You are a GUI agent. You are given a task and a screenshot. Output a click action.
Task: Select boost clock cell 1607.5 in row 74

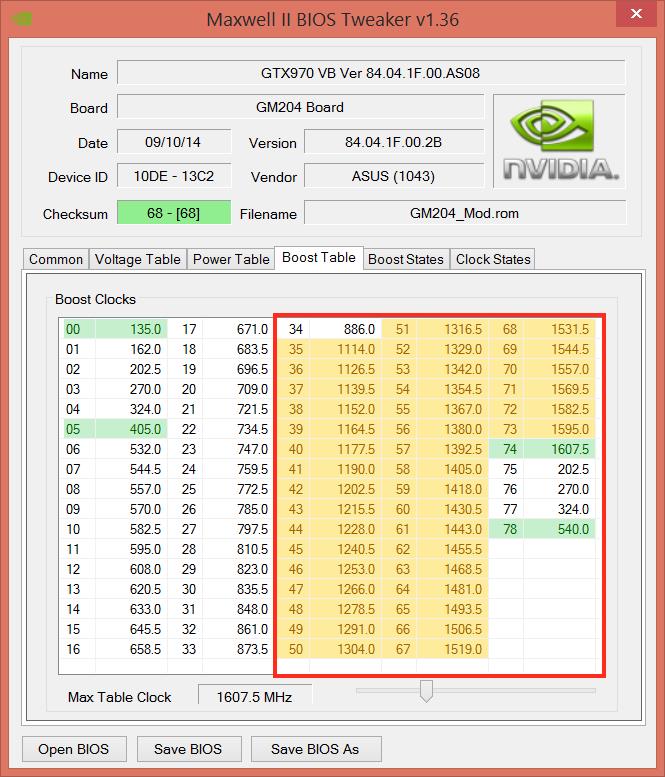559,449
